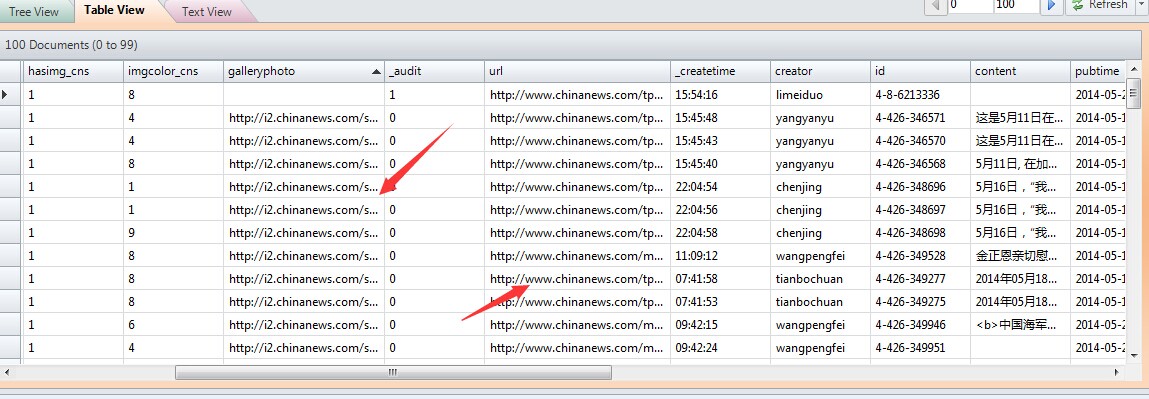Select the _audit cell with value 1 in limeiduo row
1149x399 pixels.
pyautogui.click(x=434, y=94)
